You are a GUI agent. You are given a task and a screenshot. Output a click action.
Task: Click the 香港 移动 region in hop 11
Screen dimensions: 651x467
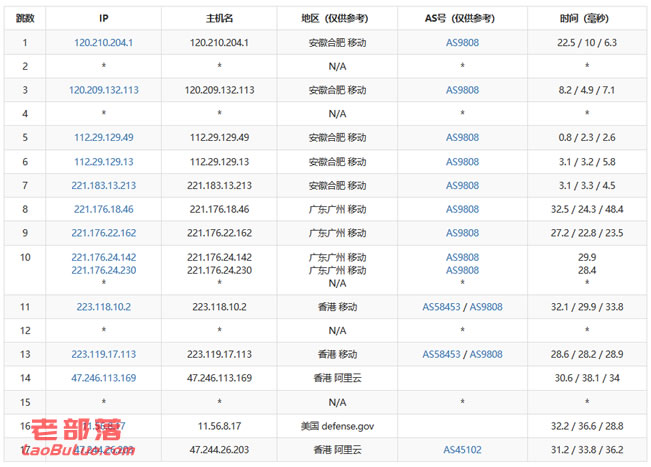(x=337, y=307)
